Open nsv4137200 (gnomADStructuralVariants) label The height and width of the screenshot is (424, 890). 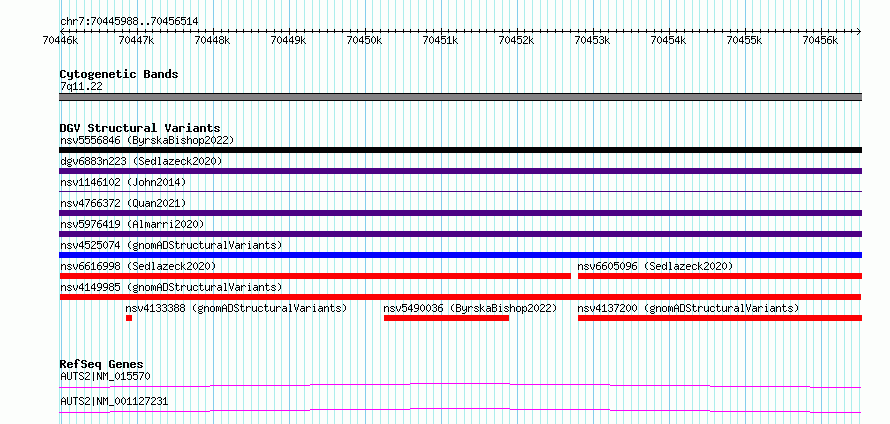point(689,308)
